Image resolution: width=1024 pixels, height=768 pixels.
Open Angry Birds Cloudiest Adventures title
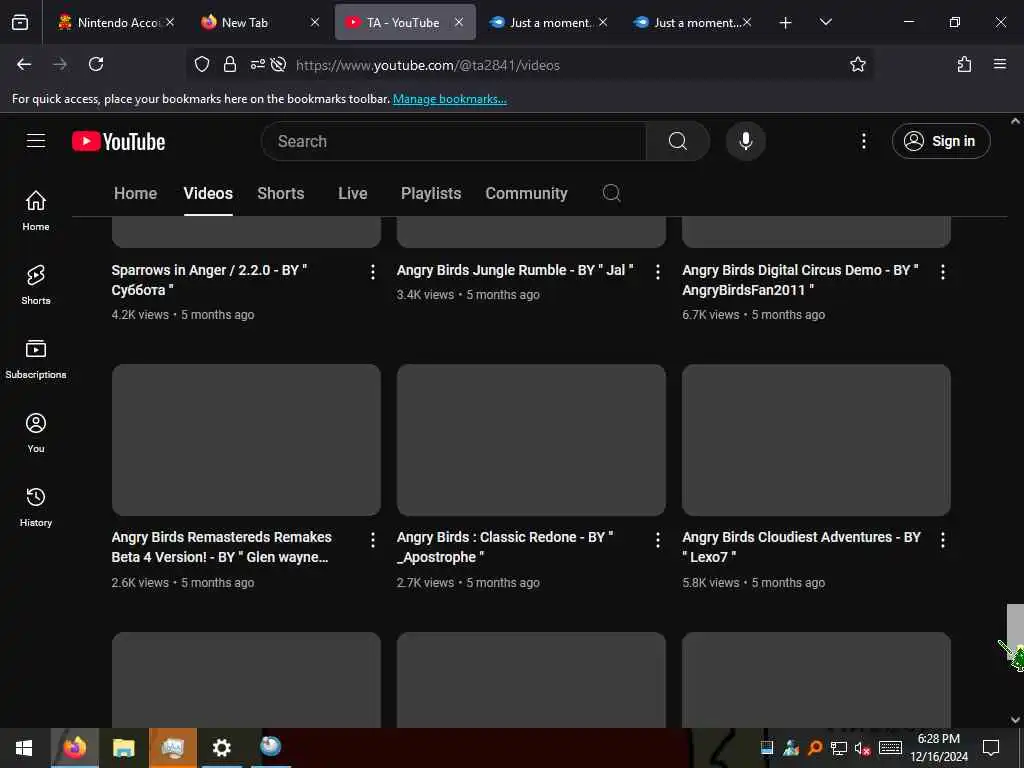tap(801, 547)
